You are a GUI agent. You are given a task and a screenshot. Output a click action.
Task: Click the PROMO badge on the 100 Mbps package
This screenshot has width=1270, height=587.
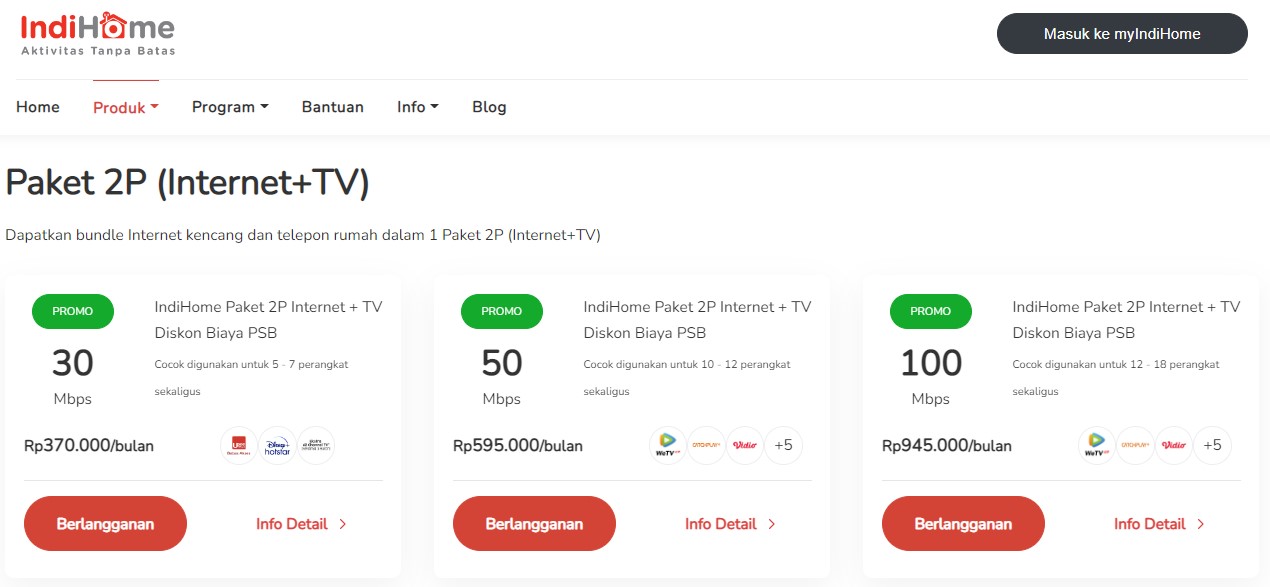[x=930, y=311]
